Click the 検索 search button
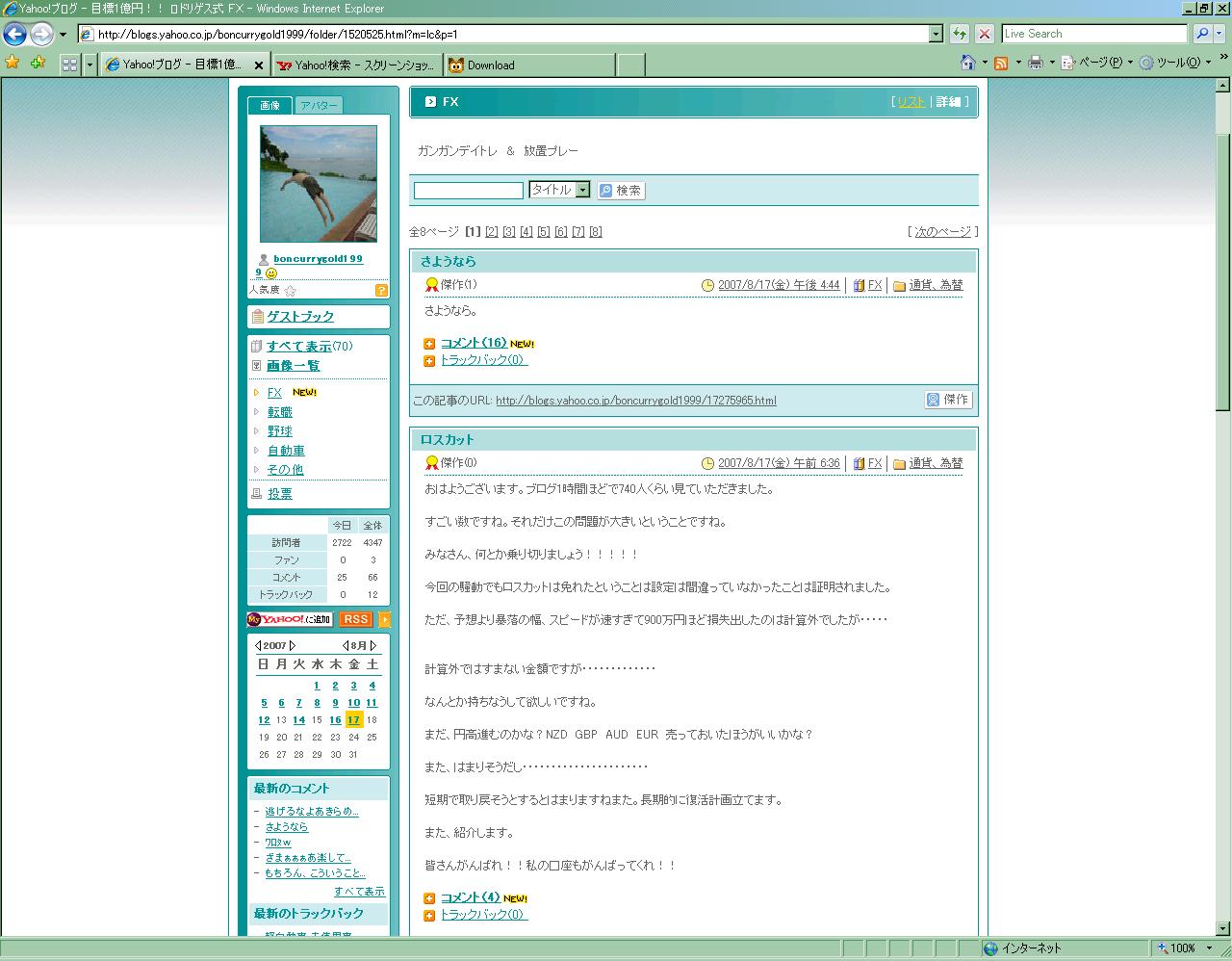 [621, 191]
